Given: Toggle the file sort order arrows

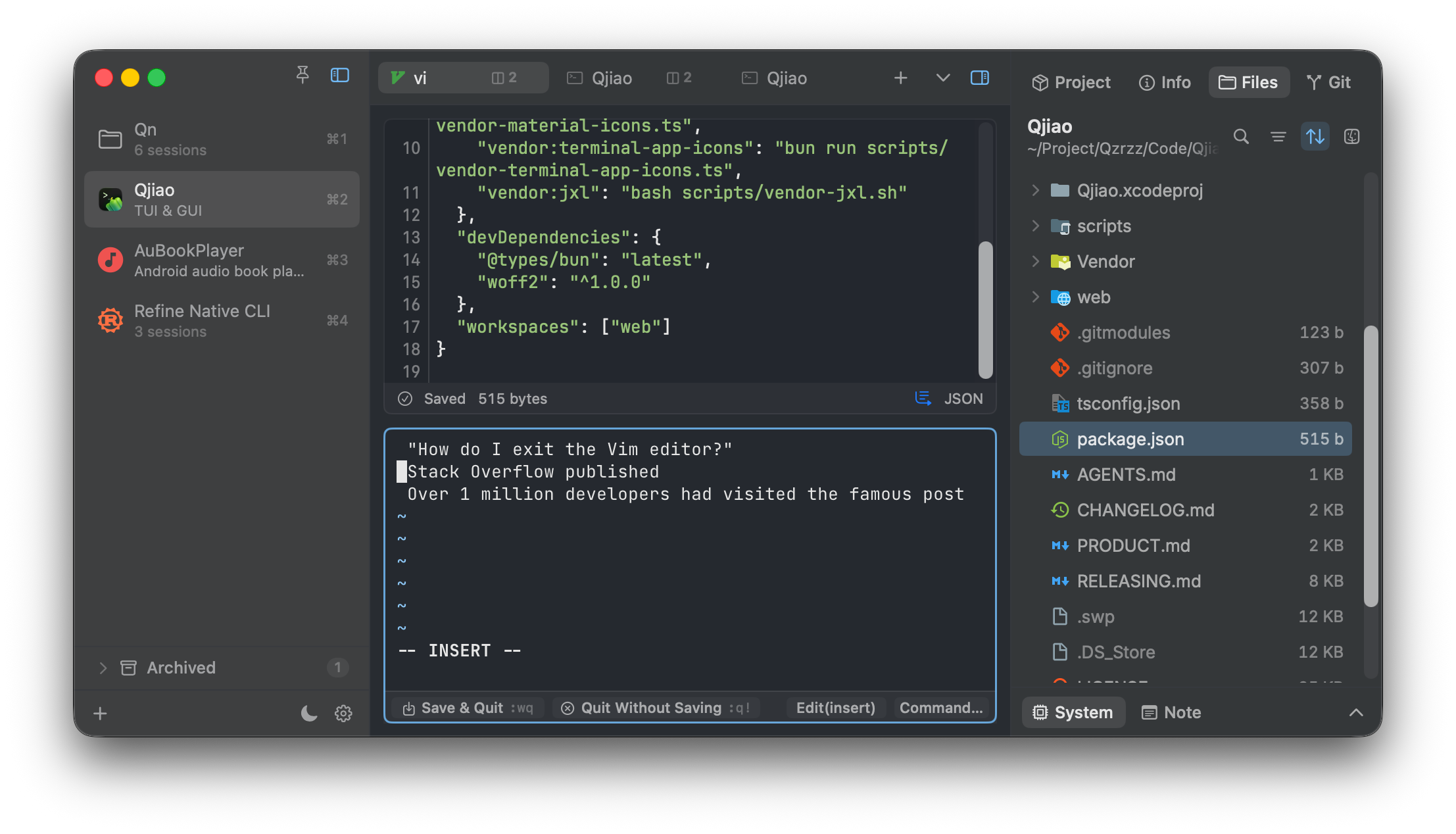Looking at the screenshot, I should 1315,136.
